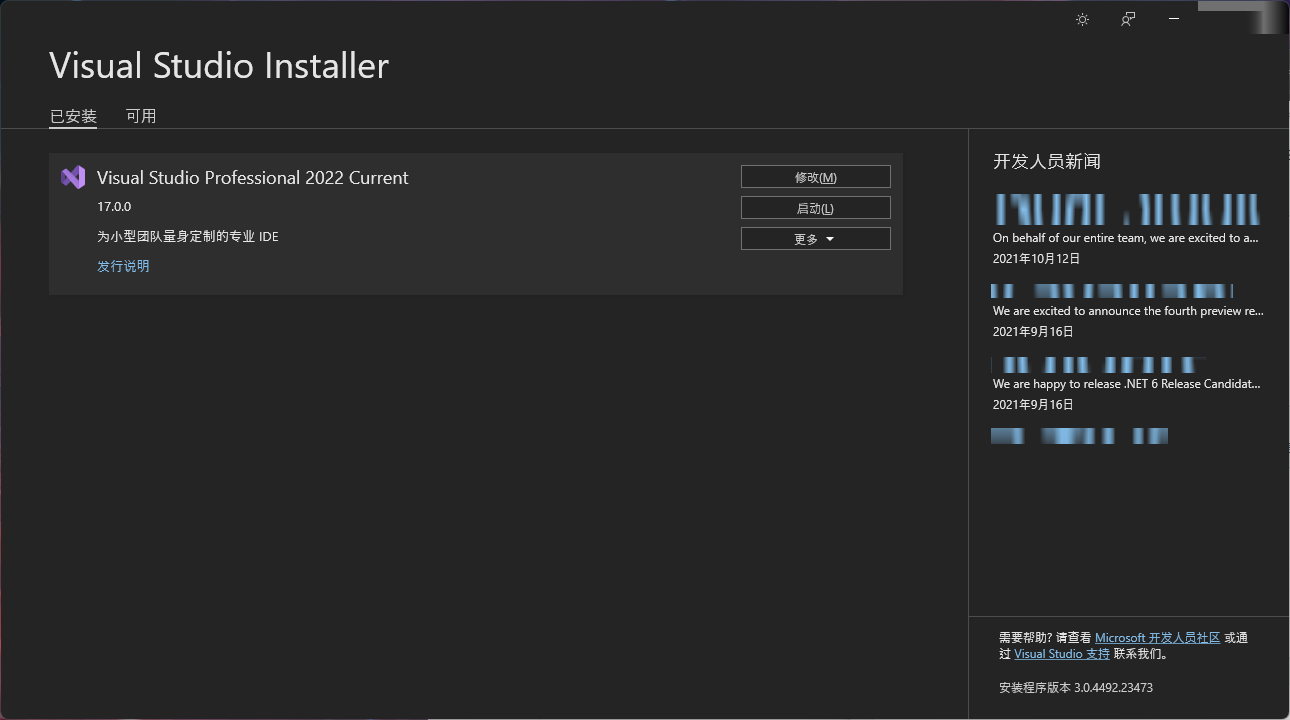Launch Visual Studio with 启动(L) button
Image resolution: width=1290 pixels, height=720 pixels.
point(815,208)
